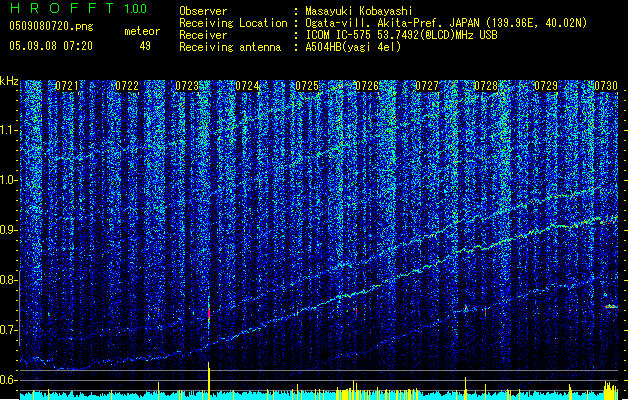Click the 0.6 frequency axis label
629x400 pixels.
click(x=9, y=380)
